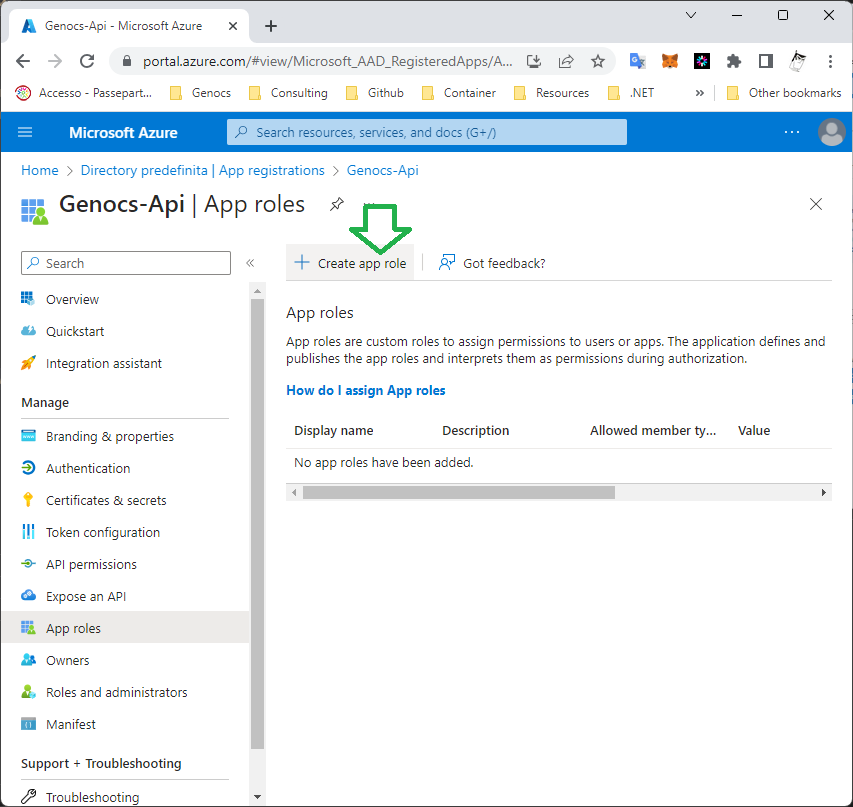Open How do I assign App roles link

click(366, 390)
